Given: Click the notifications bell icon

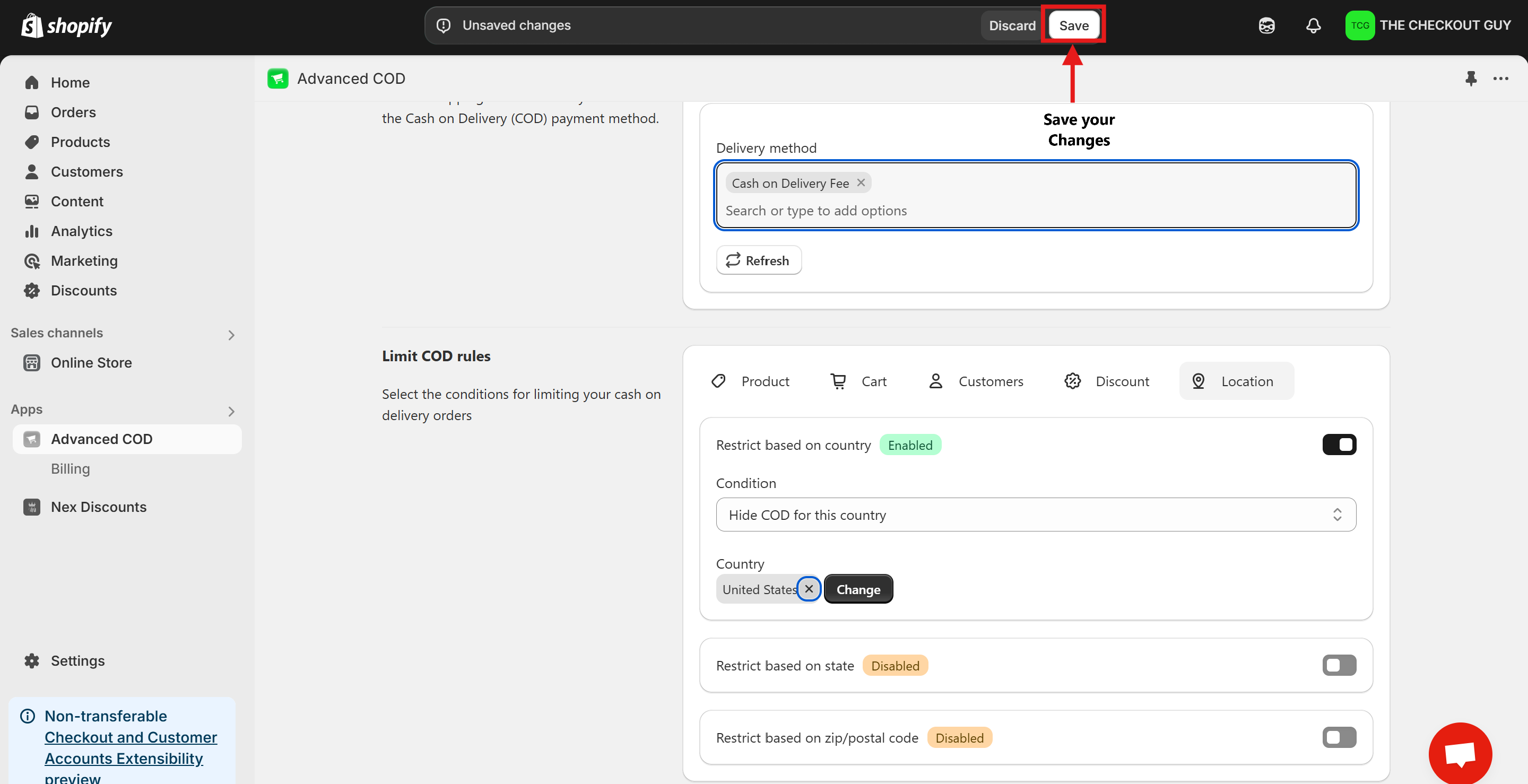Looking at the screenshot, I should [1313, 25].
